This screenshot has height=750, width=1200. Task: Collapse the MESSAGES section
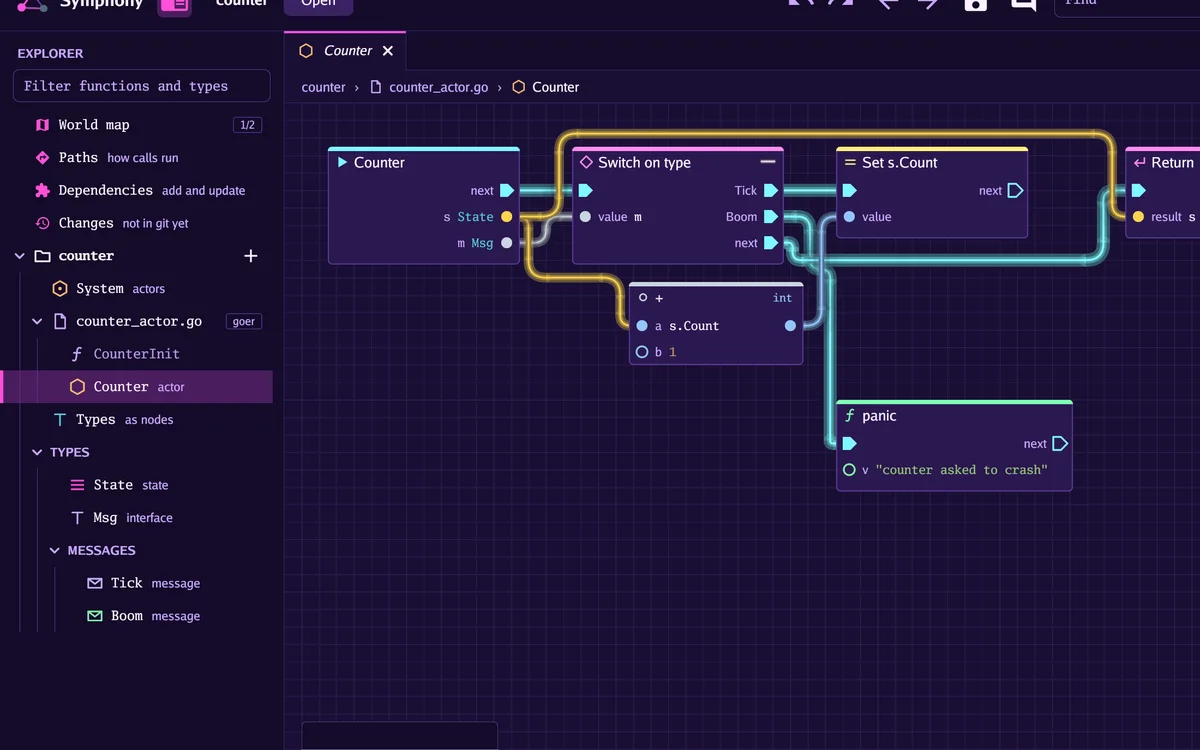click(55, 550)
